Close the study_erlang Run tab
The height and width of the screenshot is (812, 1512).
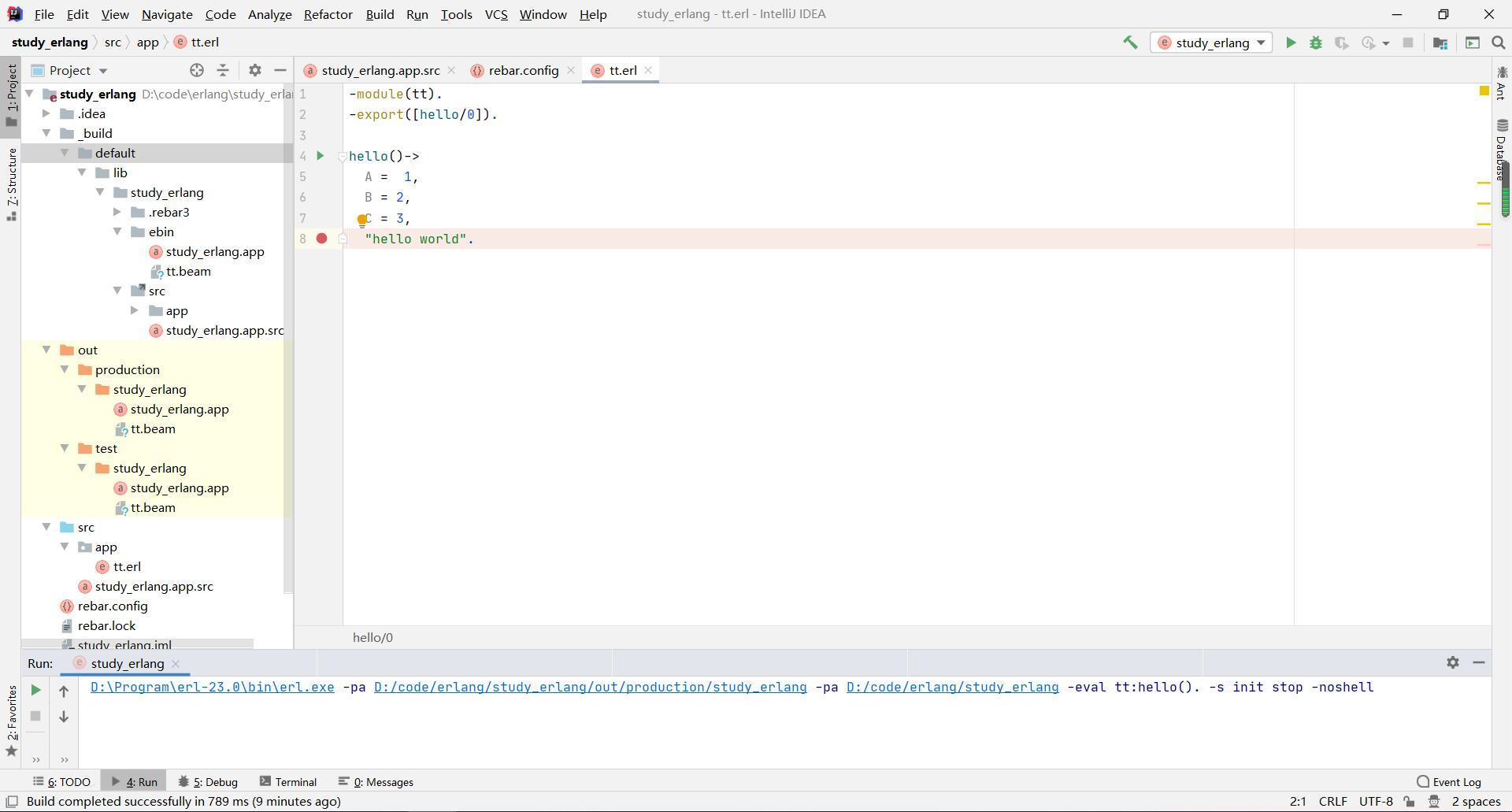176,663
